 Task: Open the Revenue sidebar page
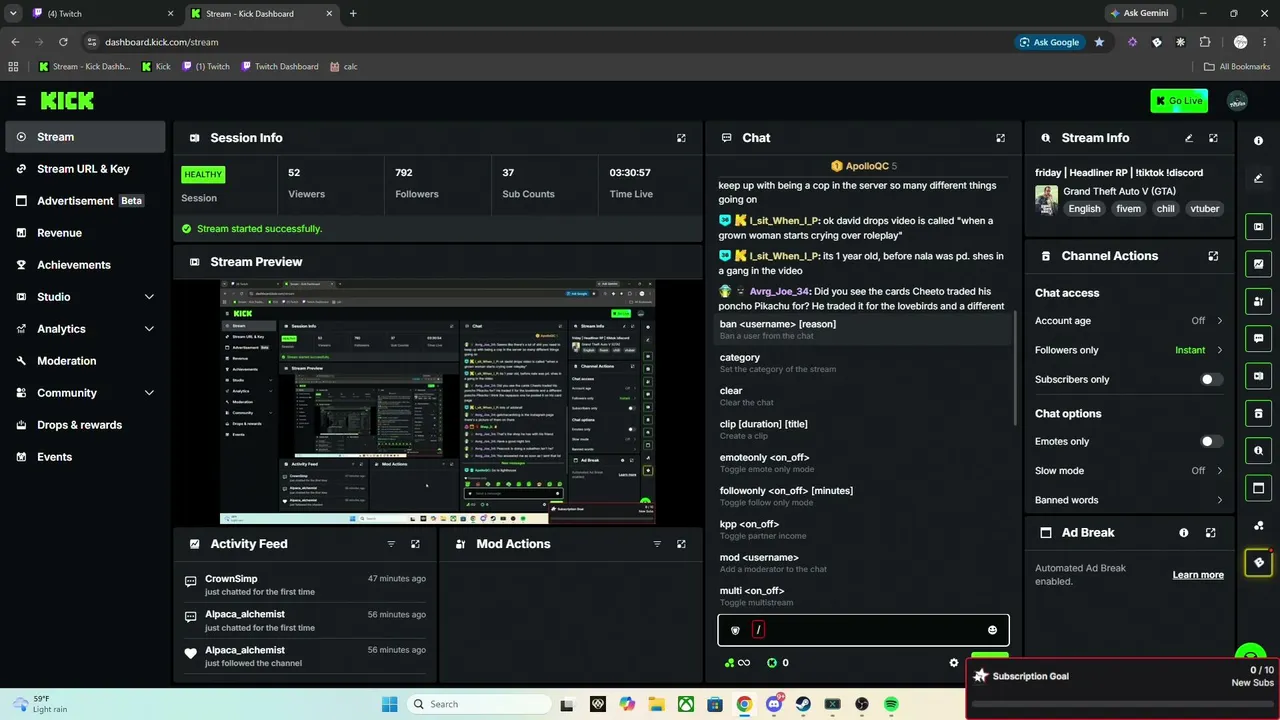[x=85, y=233]
